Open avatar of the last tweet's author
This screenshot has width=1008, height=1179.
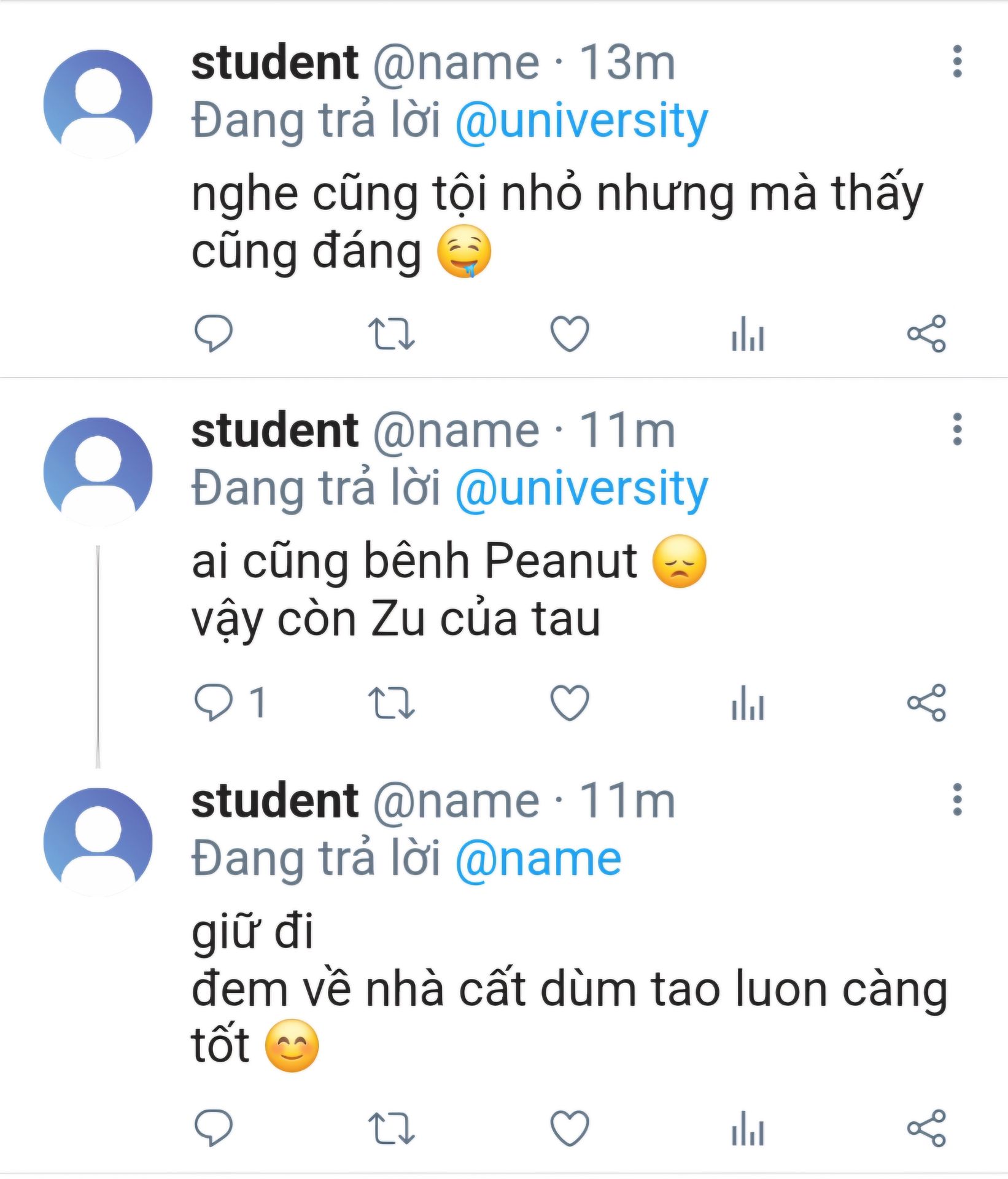click(x=98, y=841)
